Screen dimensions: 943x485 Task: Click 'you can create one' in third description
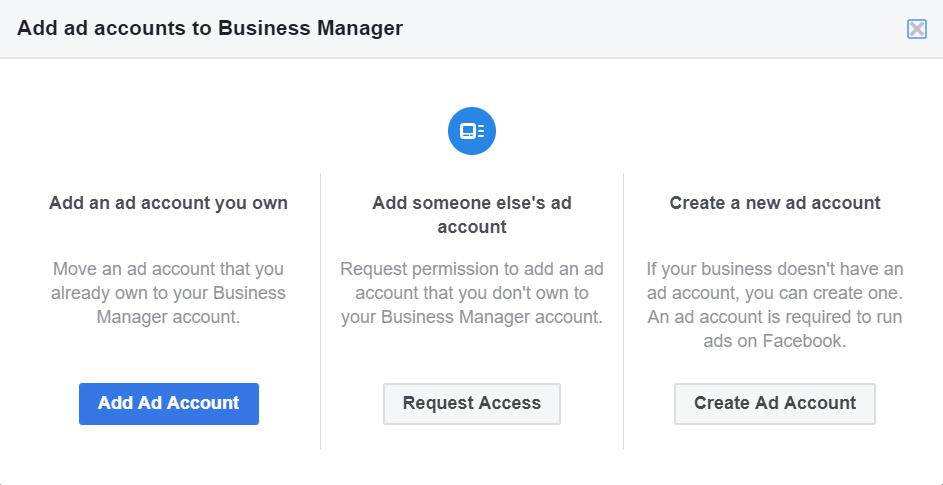tap(833, 293)
